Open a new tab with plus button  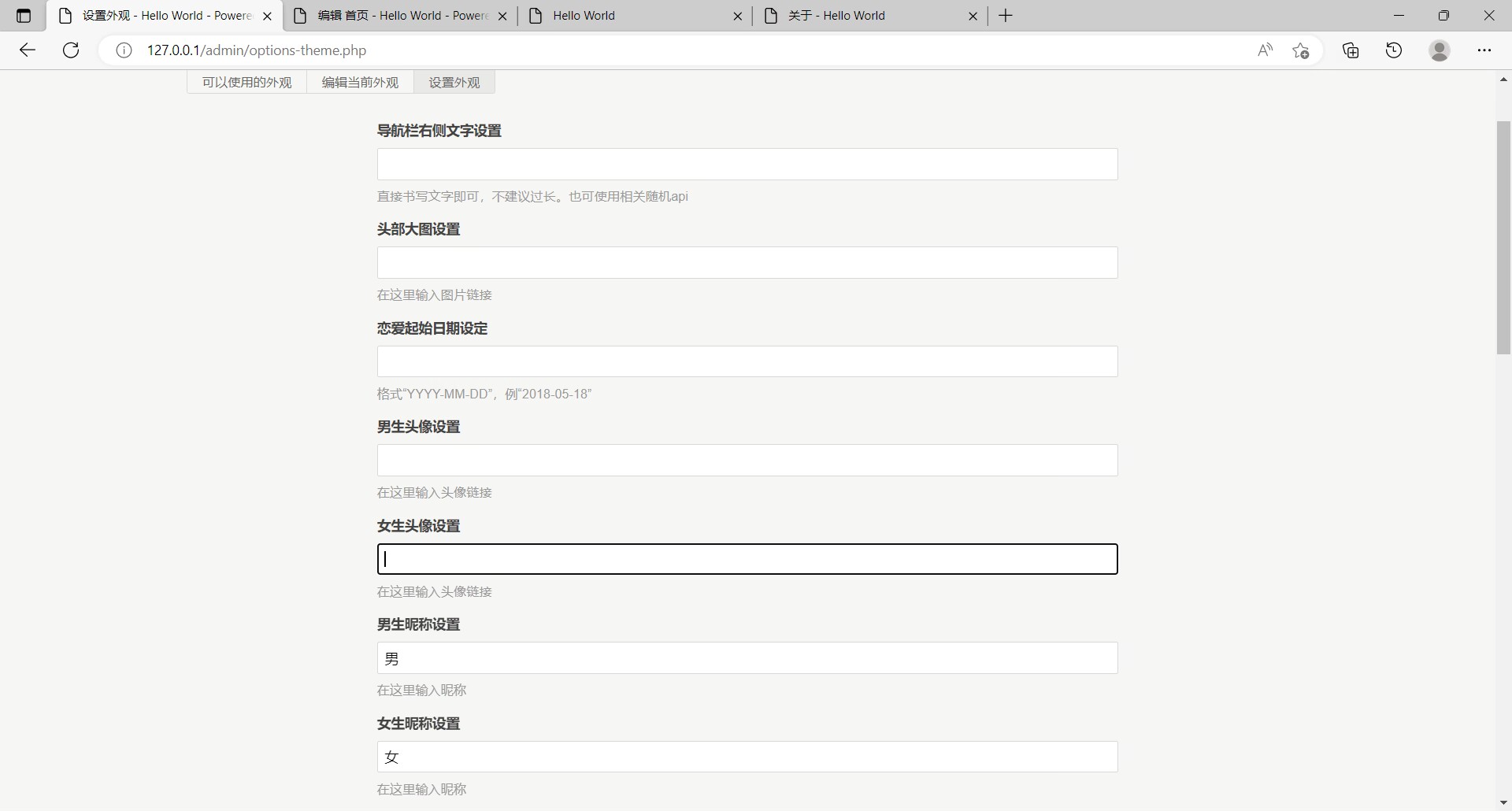pos(1006,16)
